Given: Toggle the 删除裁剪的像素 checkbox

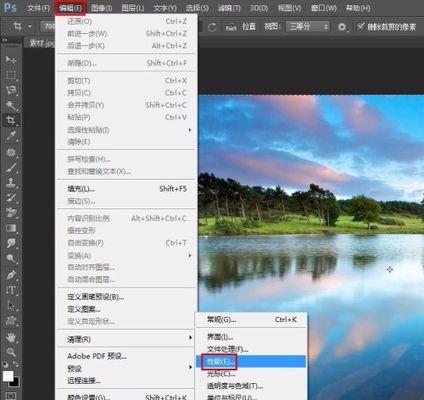Looking at the screenshot, I should pos(360,26).
